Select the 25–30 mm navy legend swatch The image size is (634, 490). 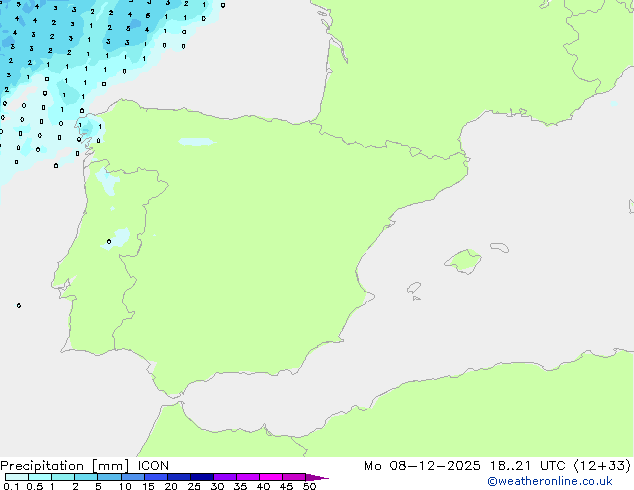point(202,477)
